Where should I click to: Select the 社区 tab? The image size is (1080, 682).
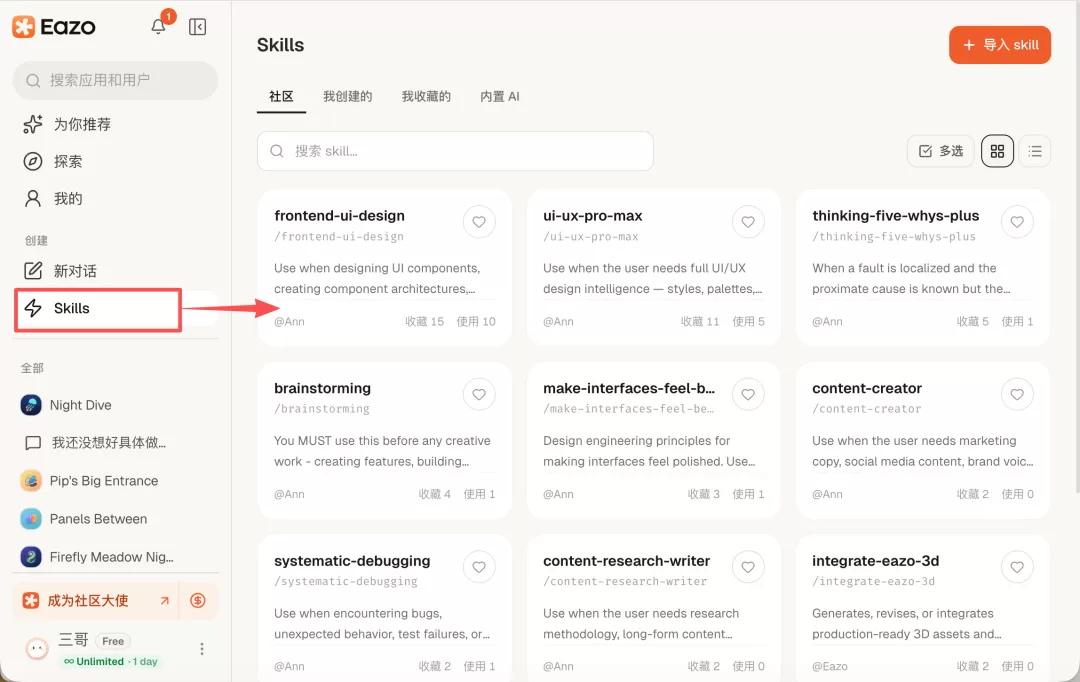[281, 96]
